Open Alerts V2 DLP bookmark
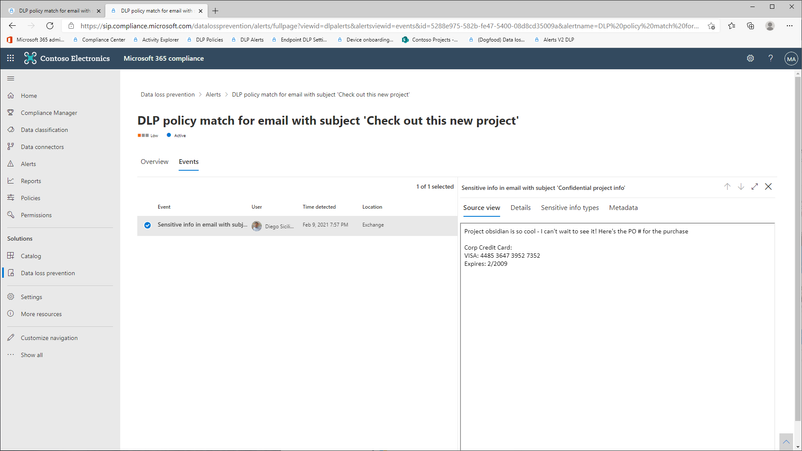802x451 pixels. click(554, 39)
